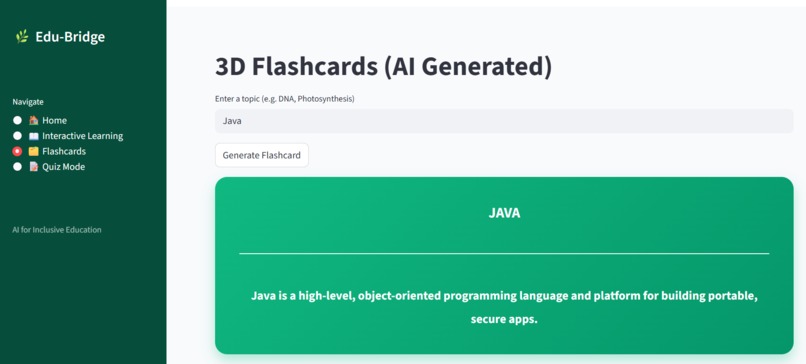Click the Navigate sidebar label
806x364 pixels.
click(28, 102)
